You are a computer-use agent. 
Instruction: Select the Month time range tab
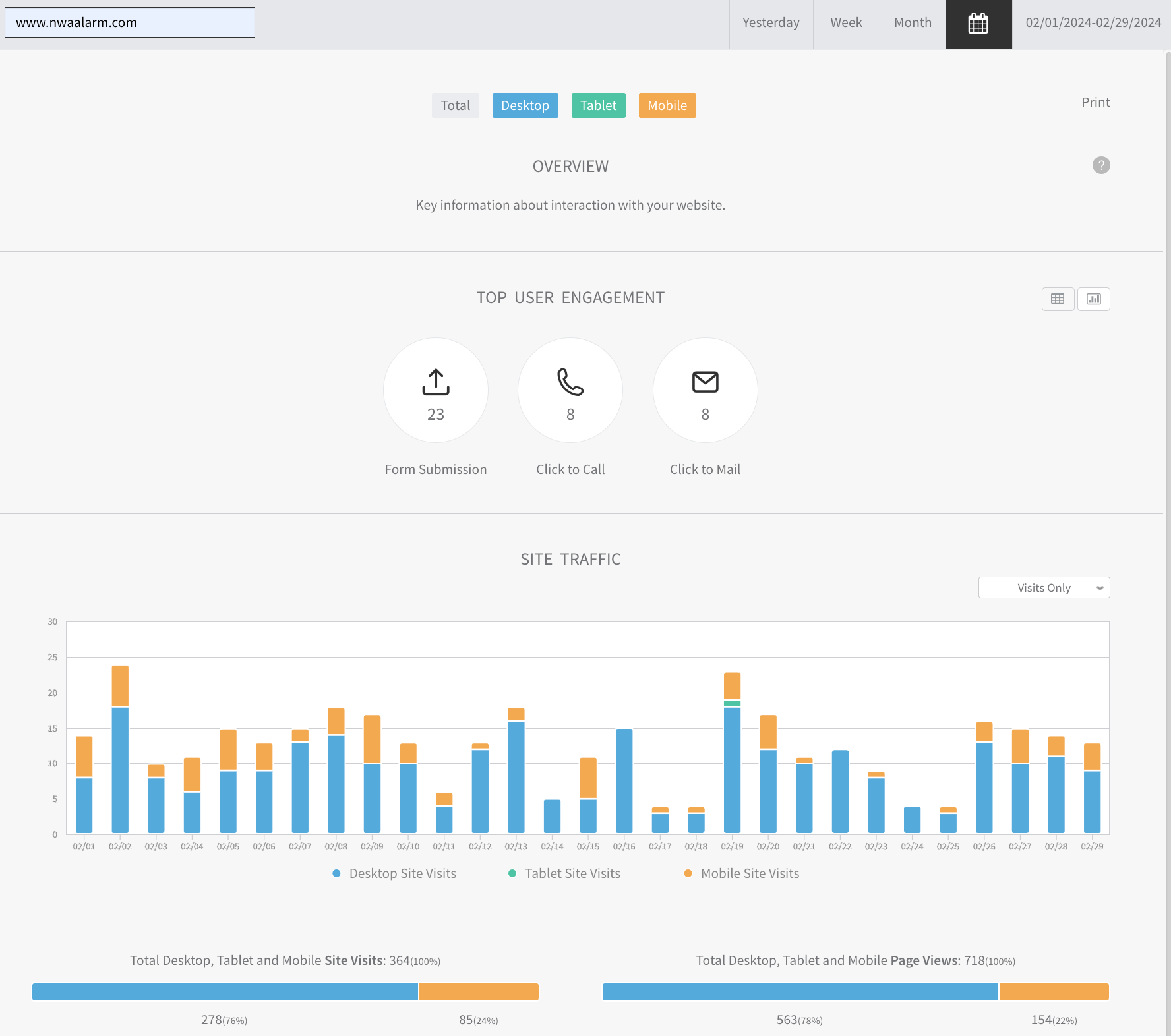pyautogui.click(x=913, y=23)
